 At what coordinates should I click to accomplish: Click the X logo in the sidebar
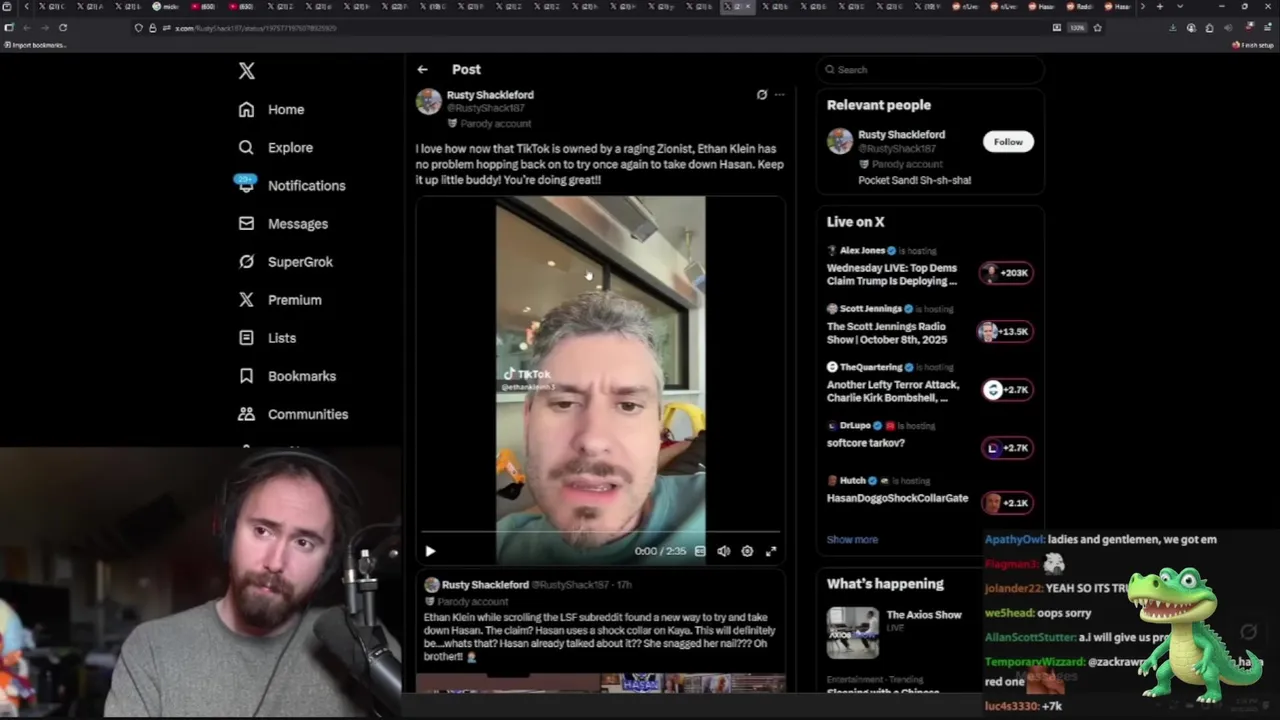(x=247, y=71)
